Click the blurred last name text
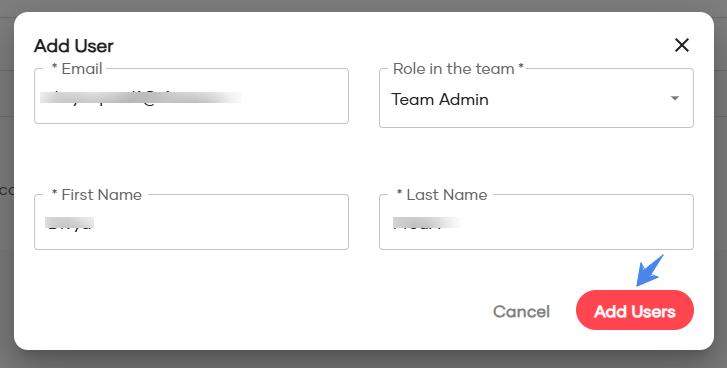The image size is (727, 368). (426, 223)
